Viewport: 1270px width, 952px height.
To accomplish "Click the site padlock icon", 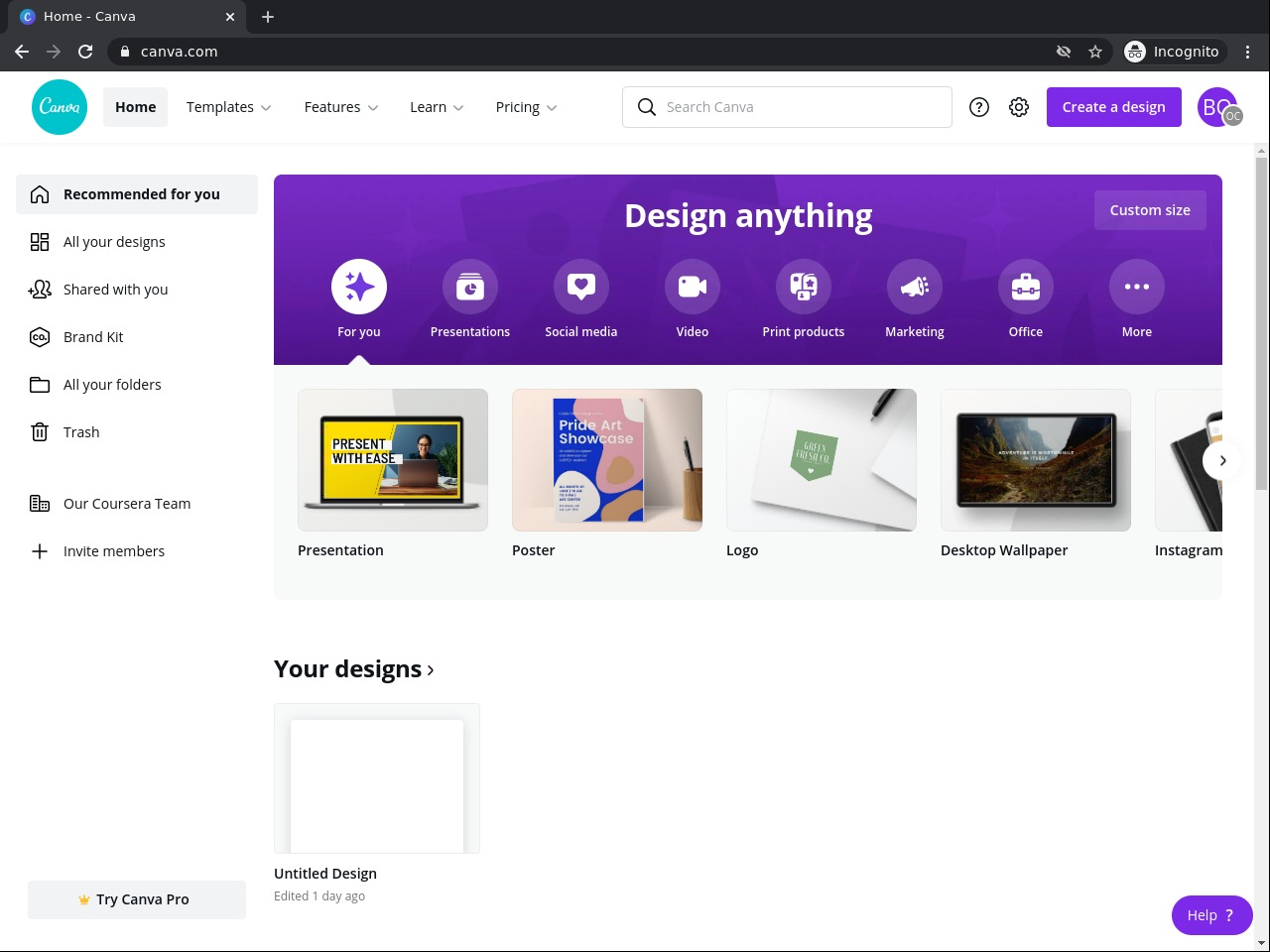I will click(125, 52).
